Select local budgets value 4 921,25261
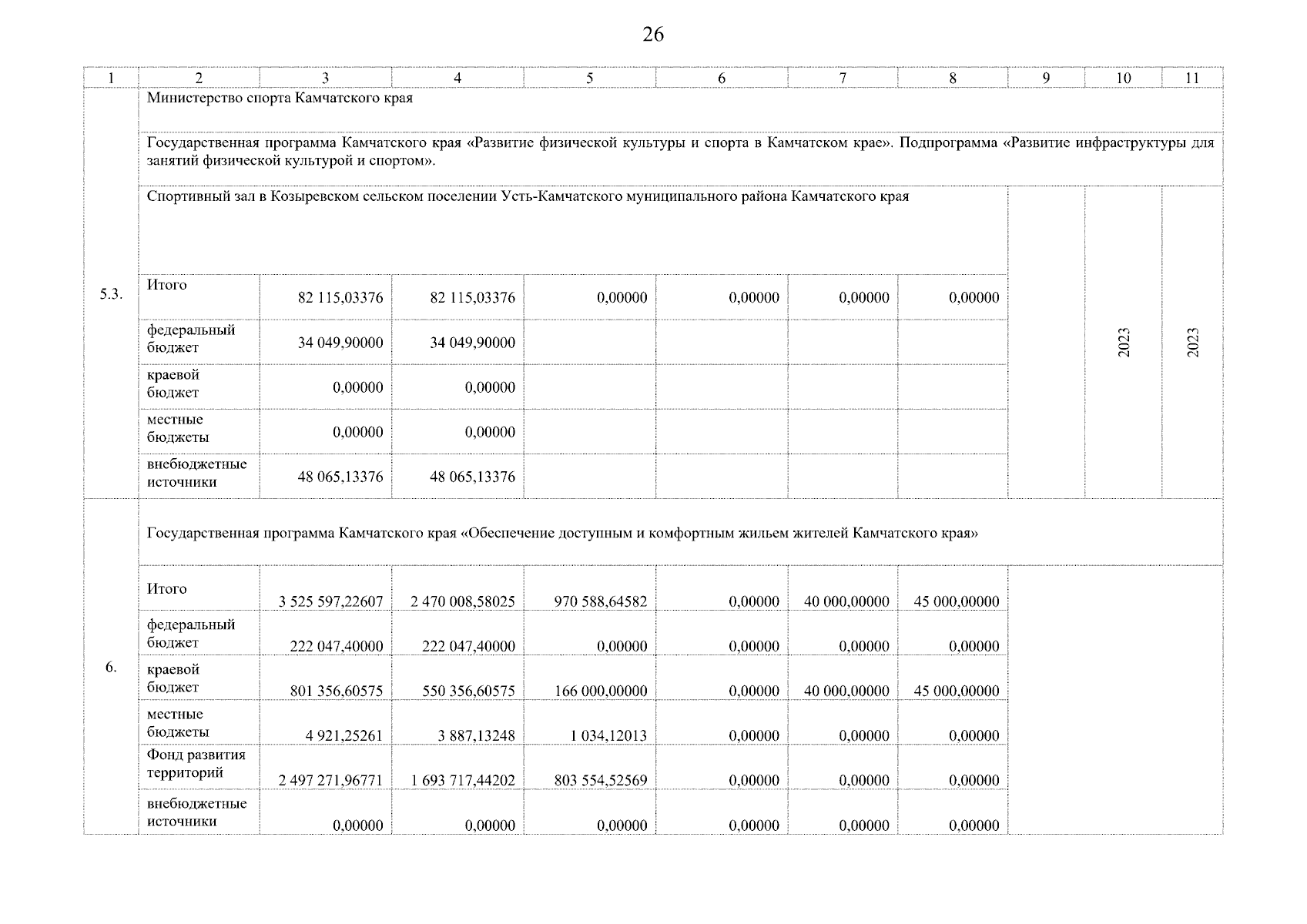The height and width of the screenshot is (924, 1307). click(x=344, y=735)
